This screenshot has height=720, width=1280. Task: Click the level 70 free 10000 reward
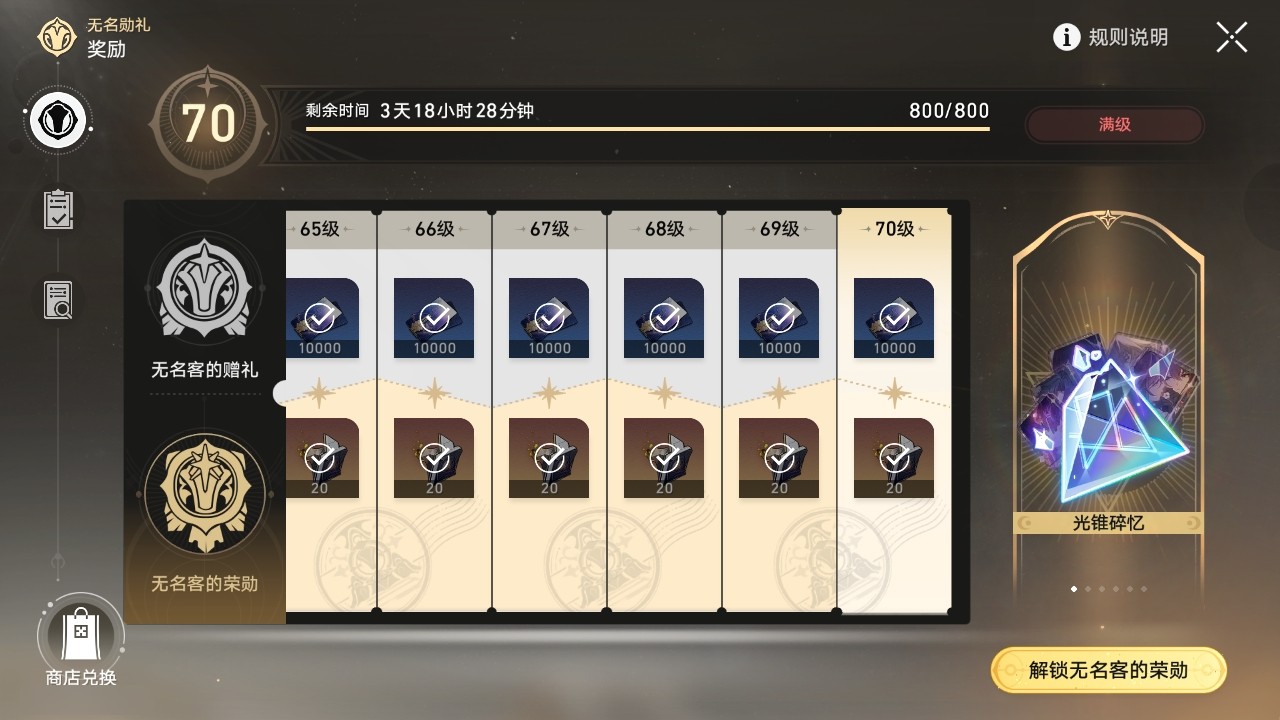coord(894,318)
